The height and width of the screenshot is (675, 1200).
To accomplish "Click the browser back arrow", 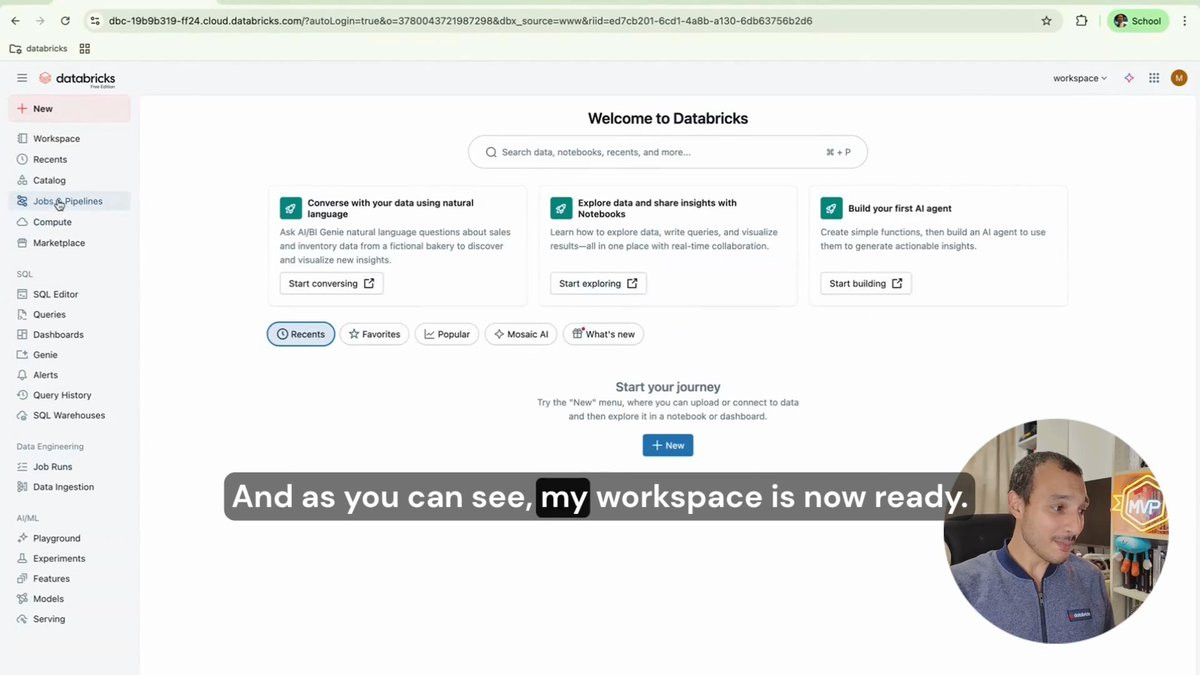I will click(x=15, y=20).
